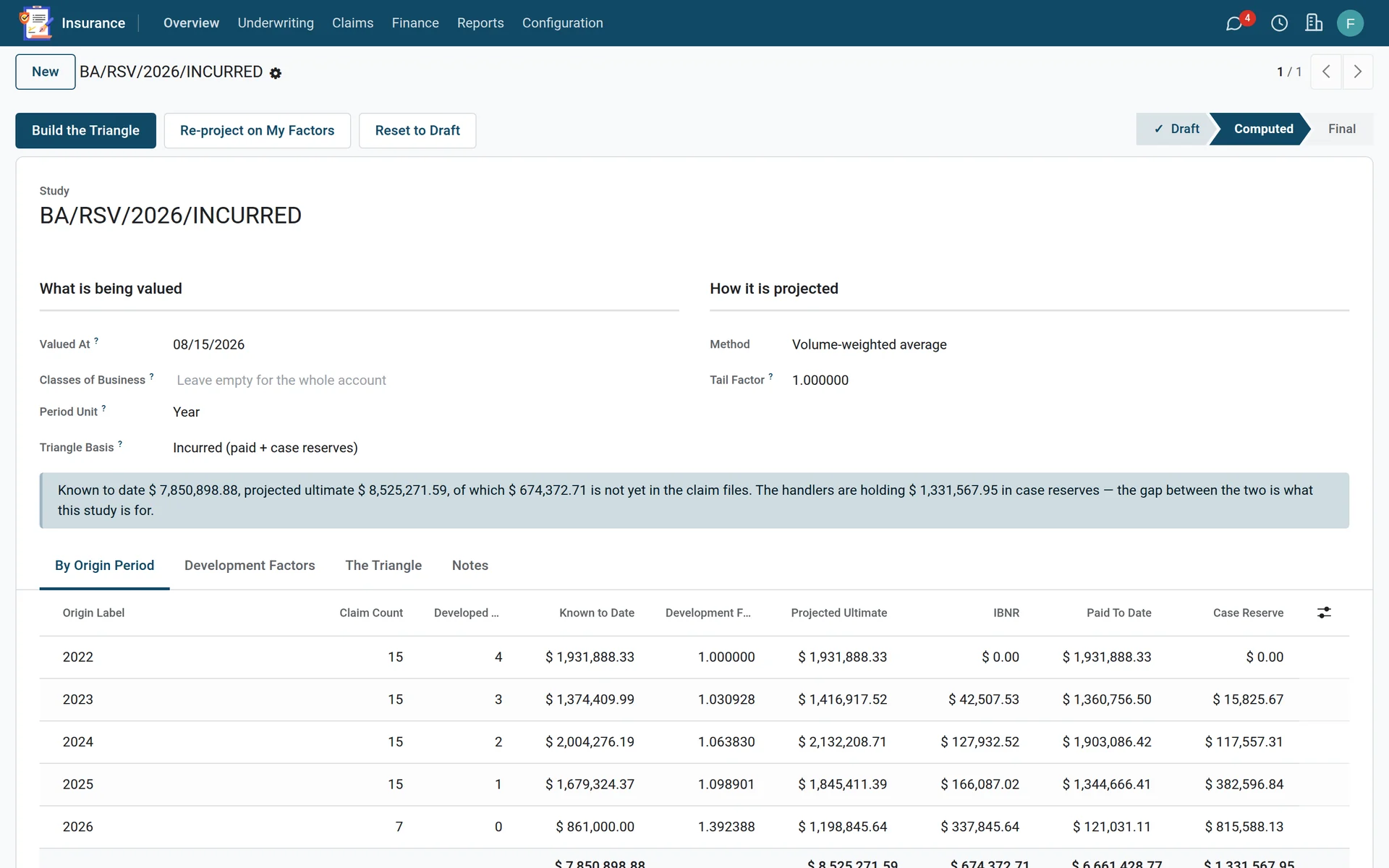Open the user avatar menu
The width and height of the screenshot is (1389, 868).
[x=1350, y=23]
